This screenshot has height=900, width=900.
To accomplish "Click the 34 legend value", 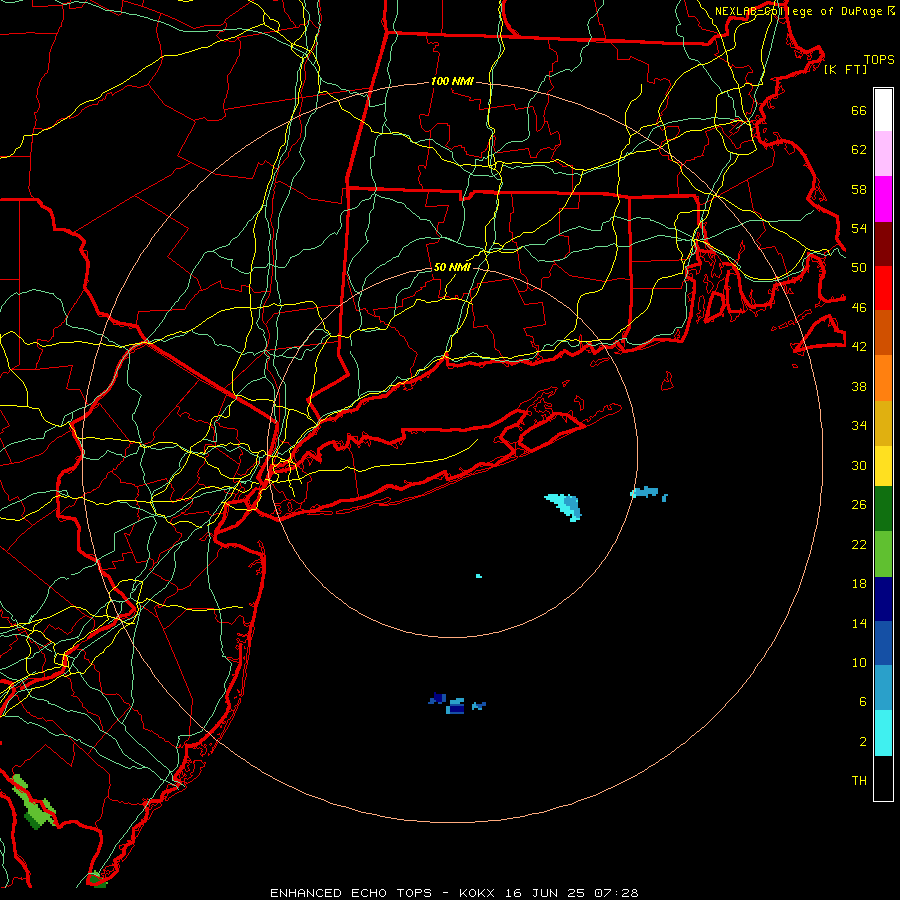I will coord(859,426).
